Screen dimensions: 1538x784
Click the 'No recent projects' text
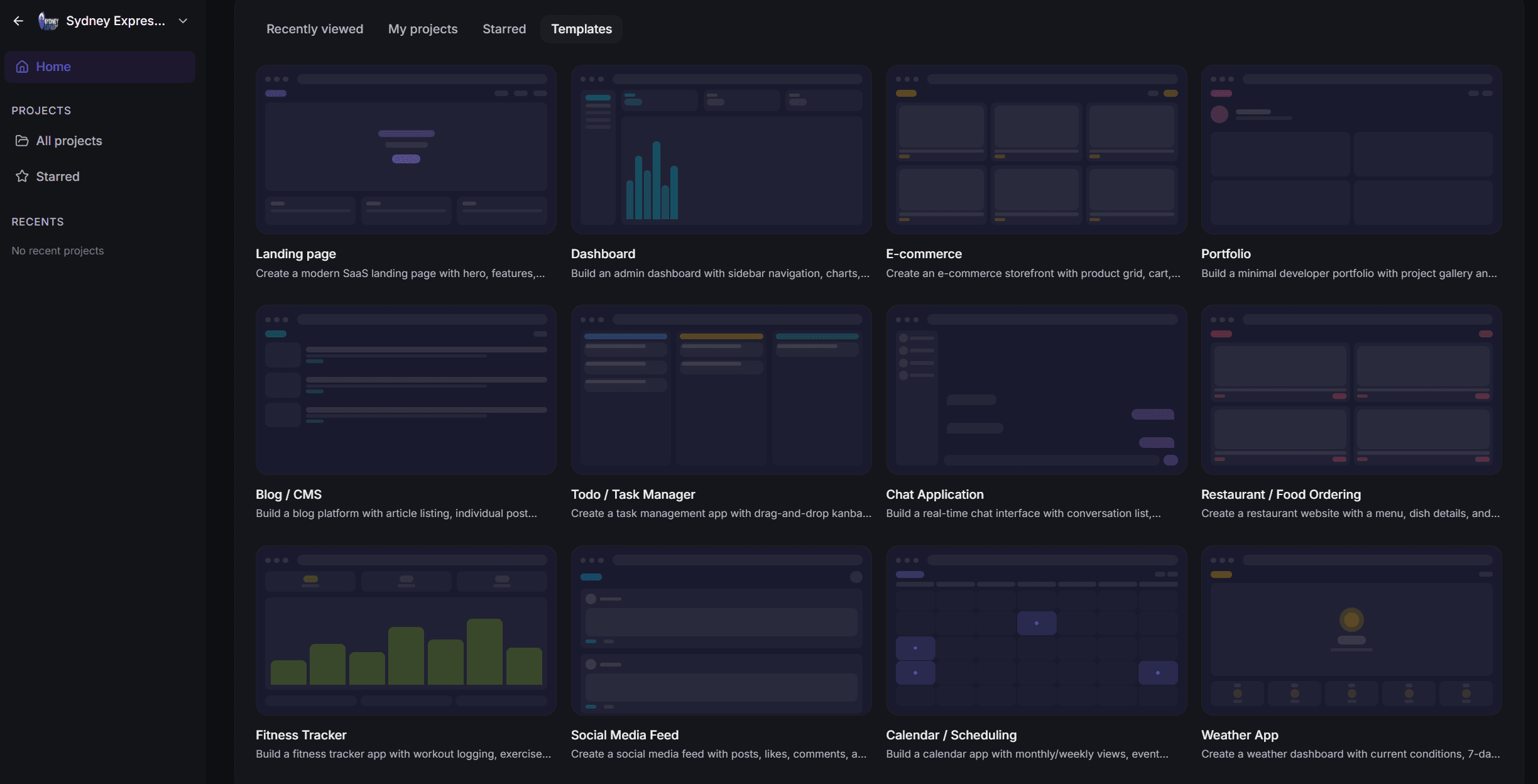point(58,251)
